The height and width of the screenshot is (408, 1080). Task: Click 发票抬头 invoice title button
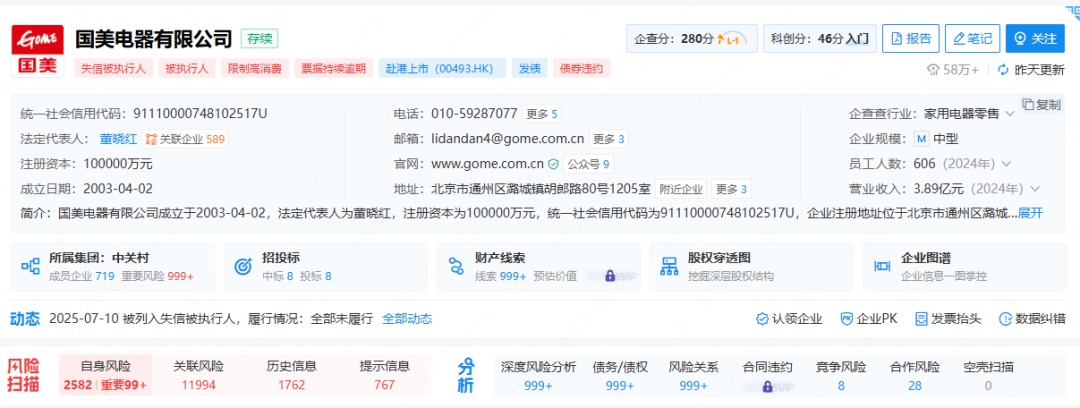point(948,319)
